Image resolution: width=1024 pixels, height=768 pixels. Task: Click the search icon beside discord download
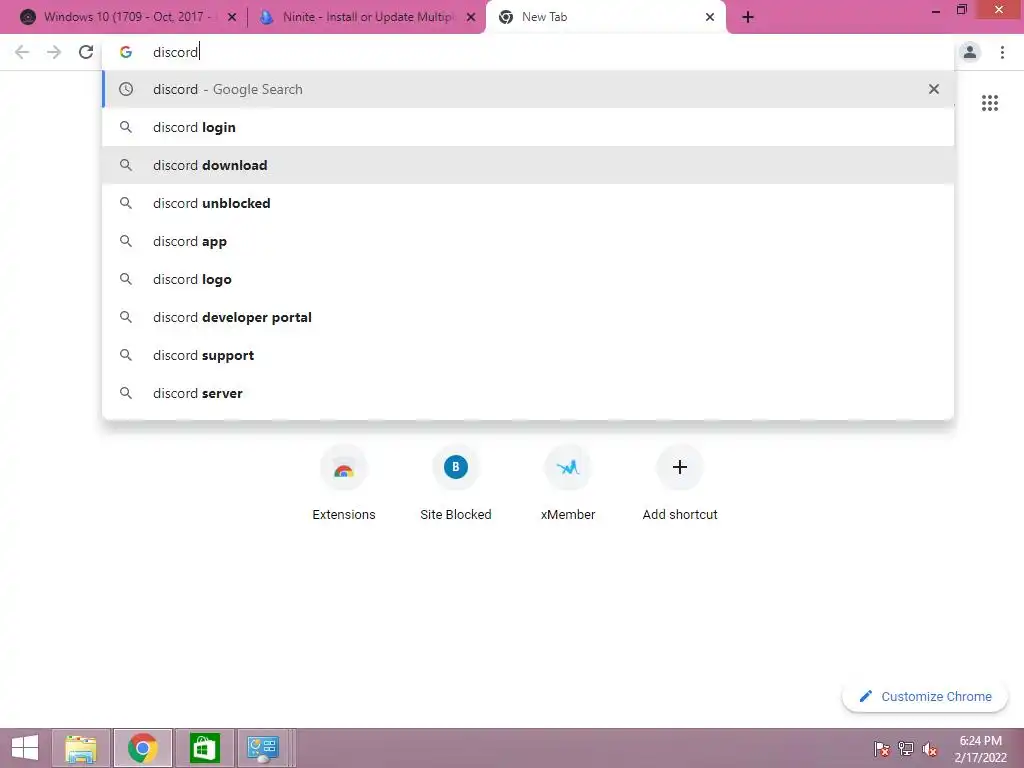point(126,165)
